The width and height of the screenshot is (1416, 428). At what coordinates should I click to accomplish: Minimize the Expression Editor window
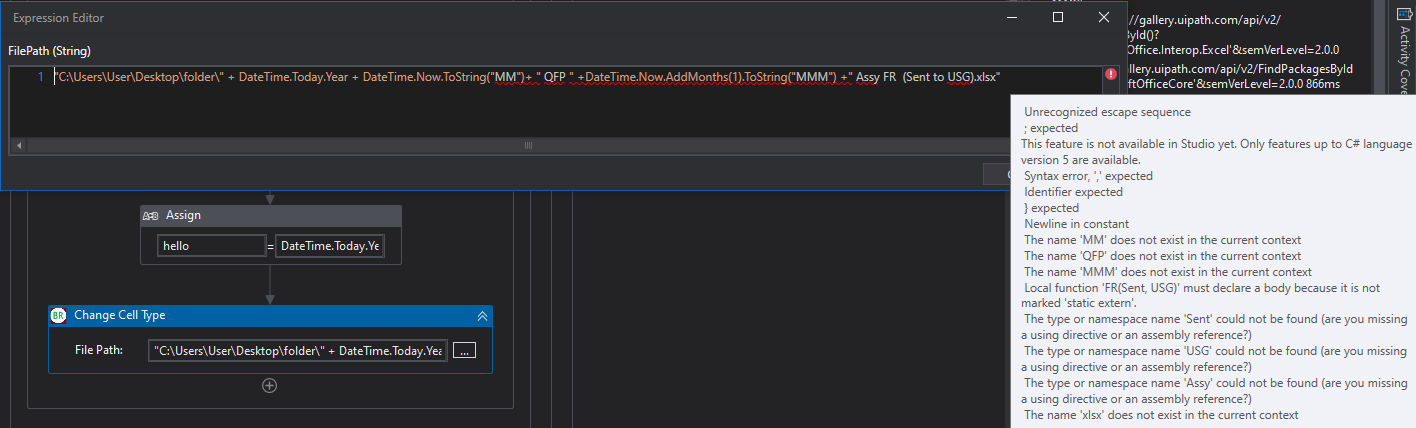(1012, 17)
